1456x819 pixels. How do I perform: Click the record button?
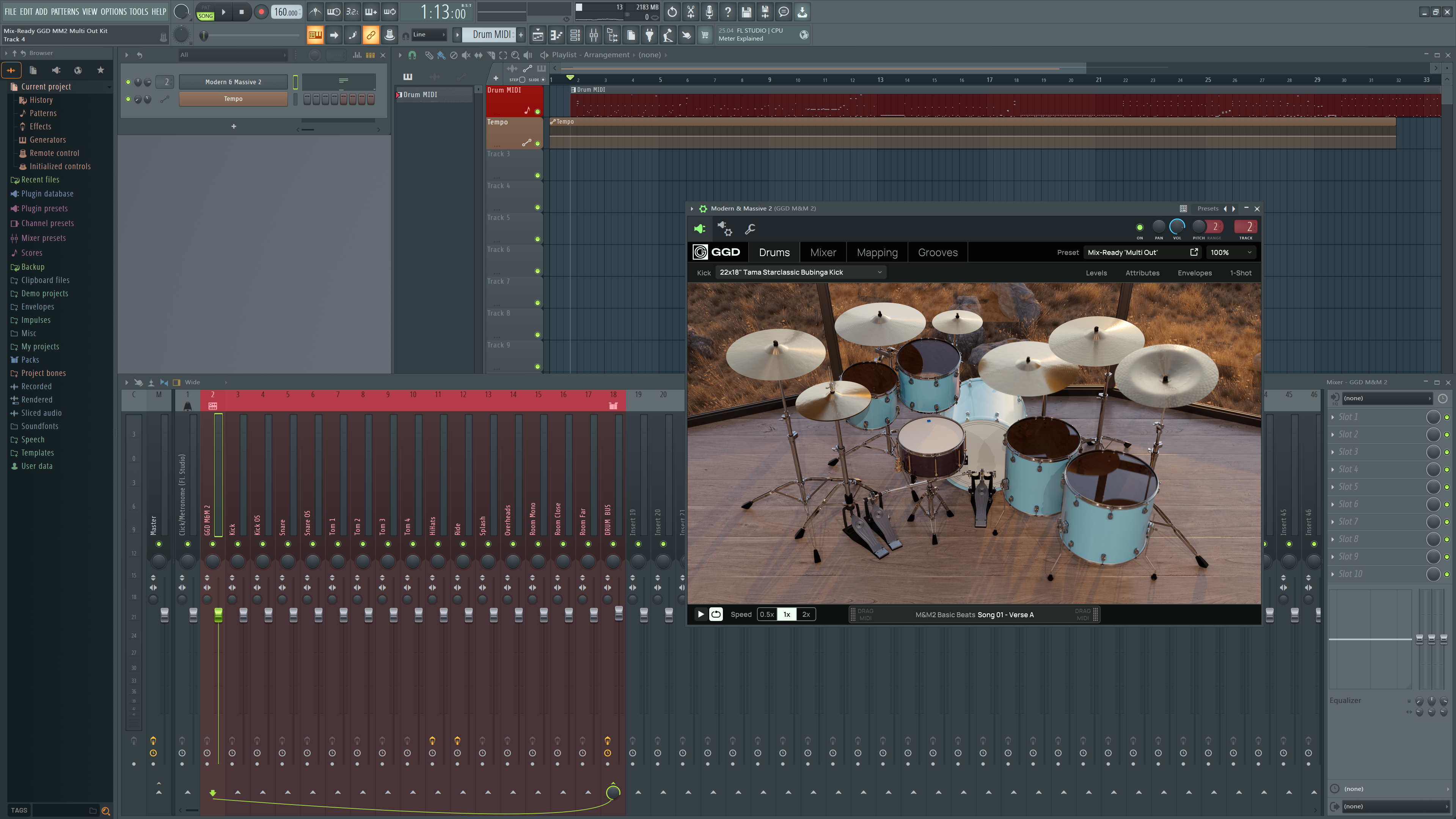click(x=261, y=12)
